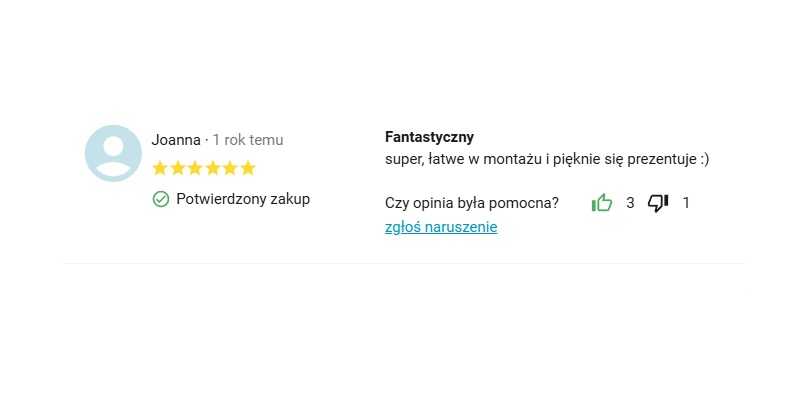The image size is (800, 400).
Task: Click the third rating star
Action: click(x=195, y=168)
